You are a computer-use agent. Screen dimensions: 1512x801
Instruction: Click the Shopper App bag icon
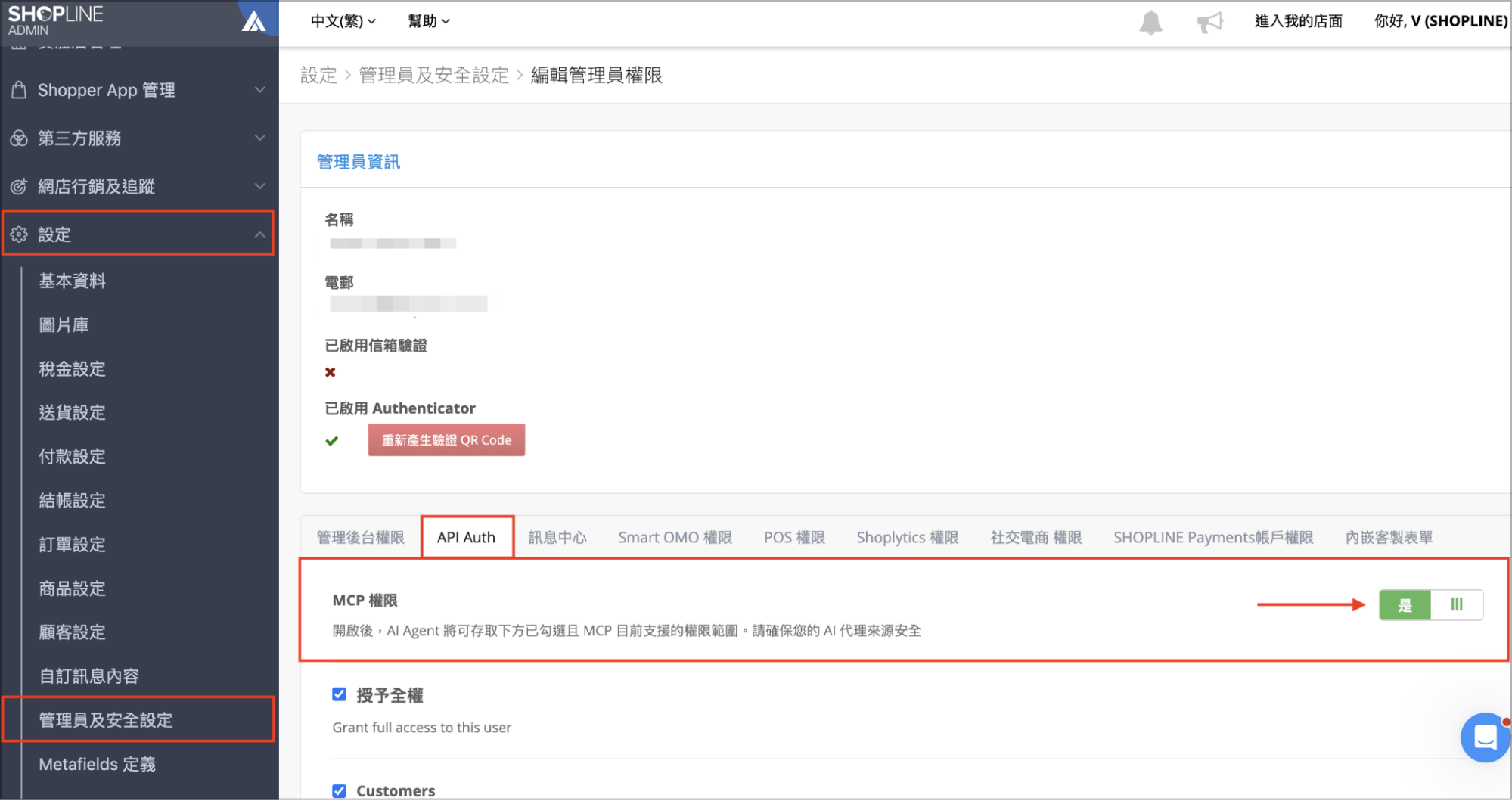pos(20,90)
